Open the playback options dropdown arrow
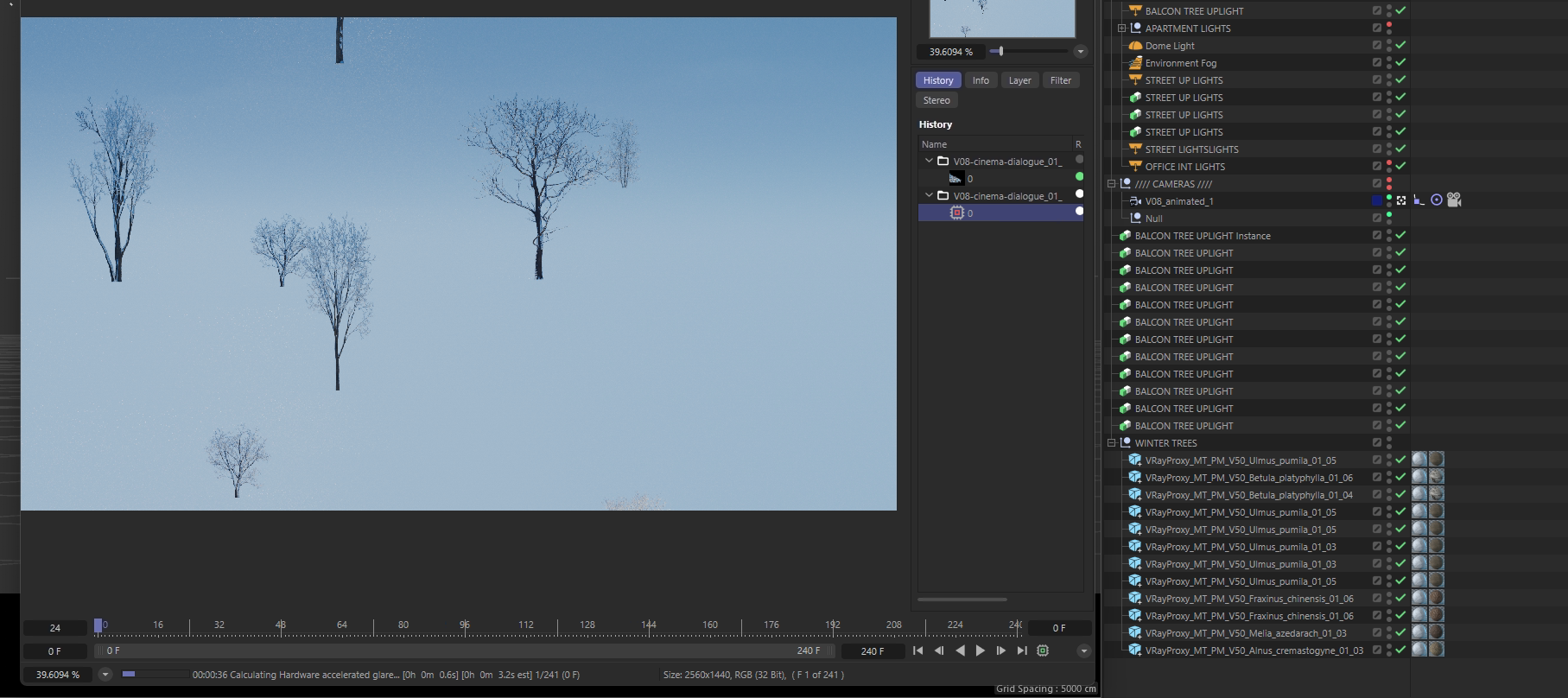Screen dimensions: 1568x698 (1083, 650)
